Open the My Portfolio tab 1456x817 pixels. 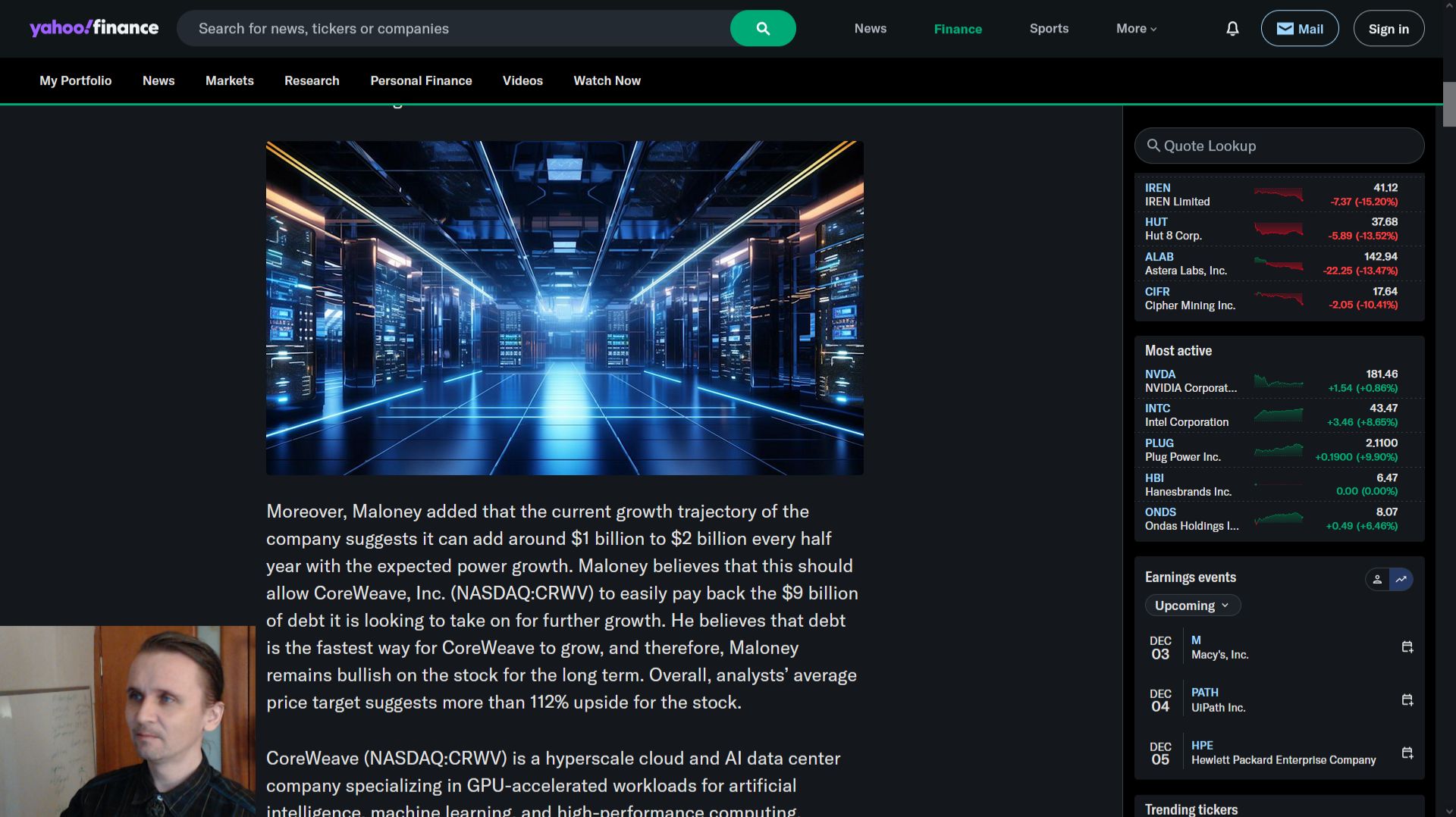[75, 80]
